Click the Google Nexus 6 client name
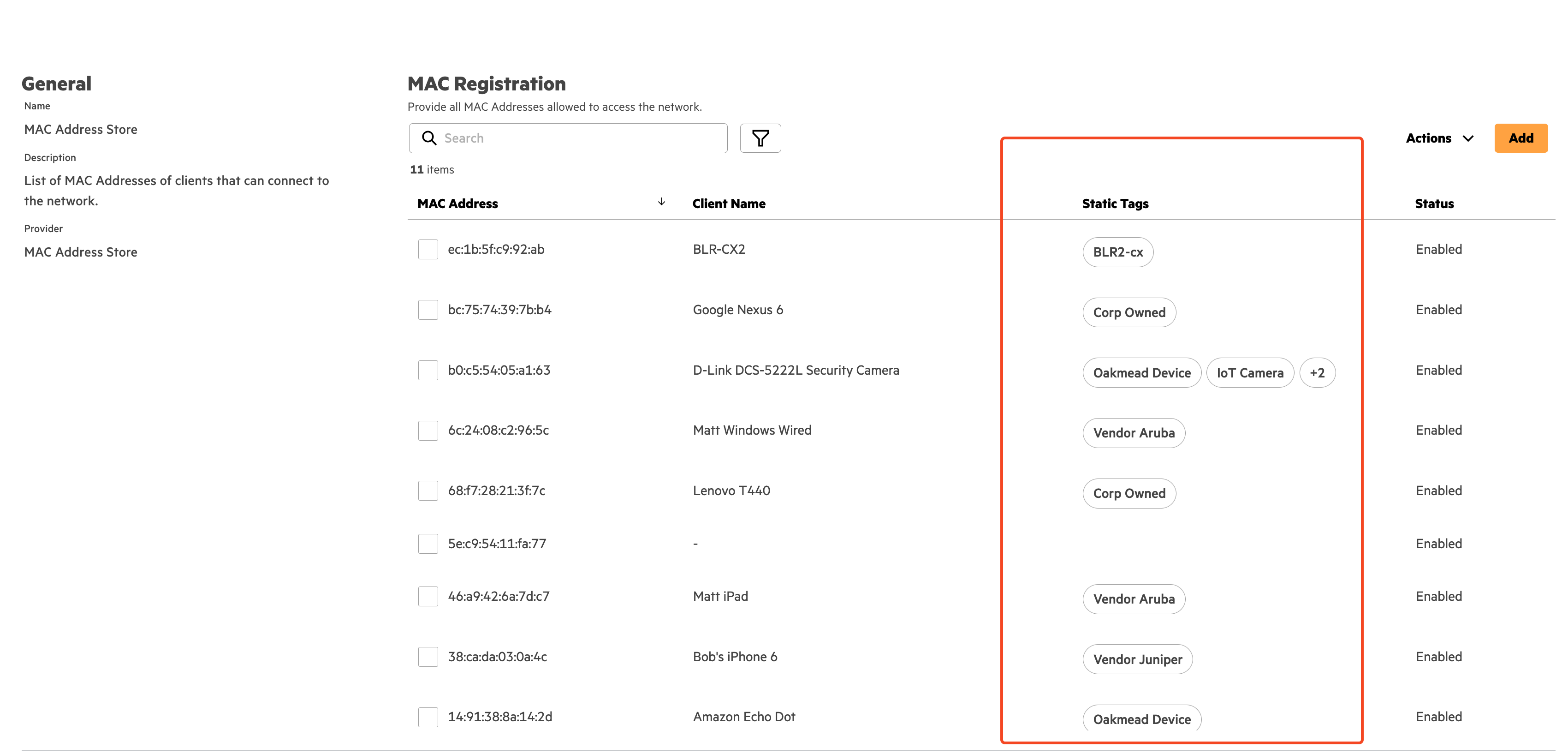Viewport: 1568px width, 754px height. point(738,309)
